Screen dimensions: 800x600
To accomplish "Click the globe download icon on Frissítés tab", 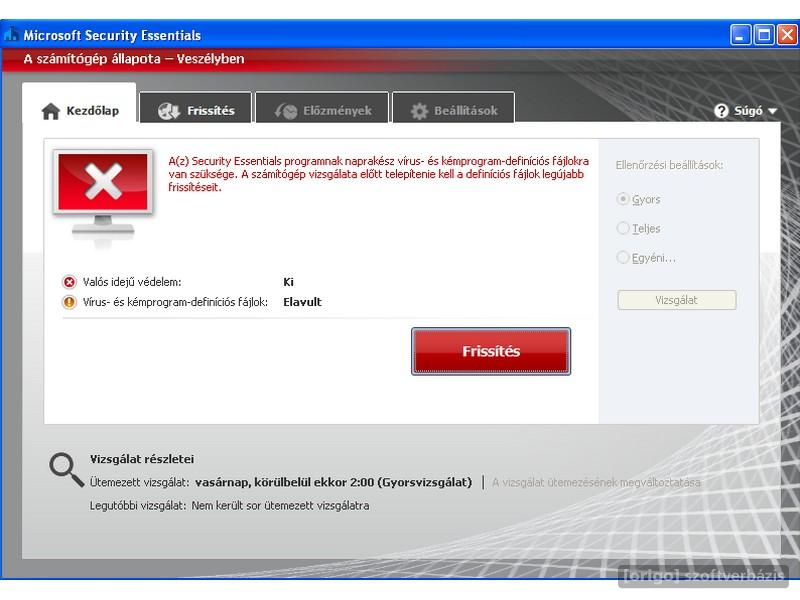I will point(169,110).
